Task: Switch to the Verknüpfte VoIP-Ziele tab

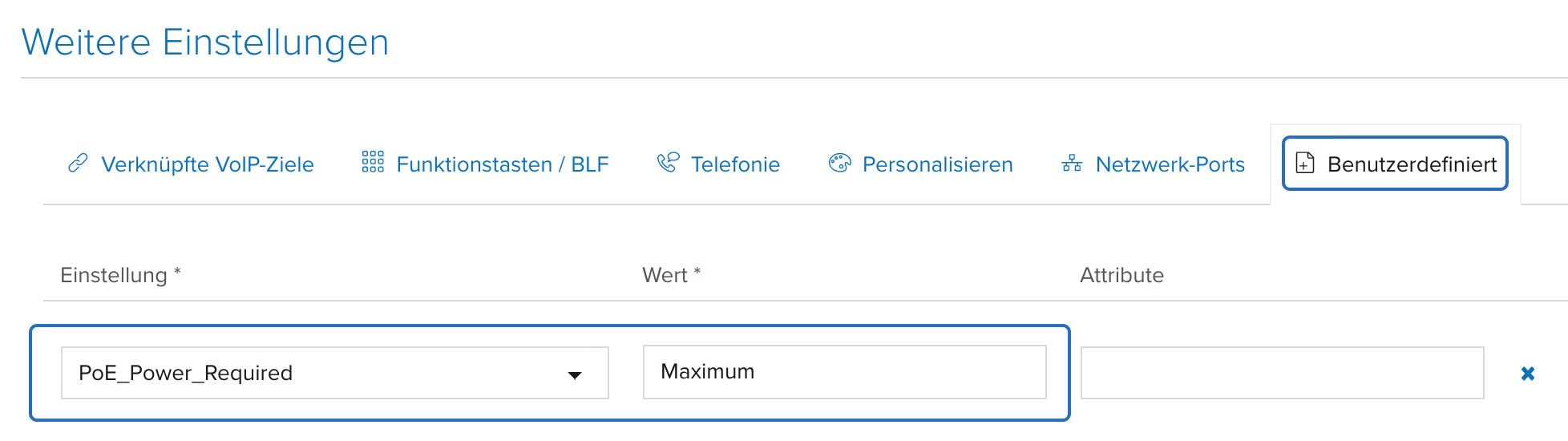Action: pyautogui.click(x=207, y=164)
